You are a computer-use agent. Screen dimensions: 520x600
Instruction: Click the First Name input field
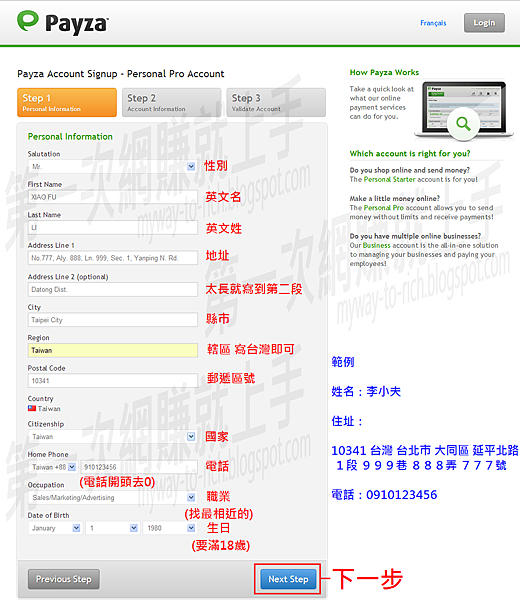pos(112,197)
